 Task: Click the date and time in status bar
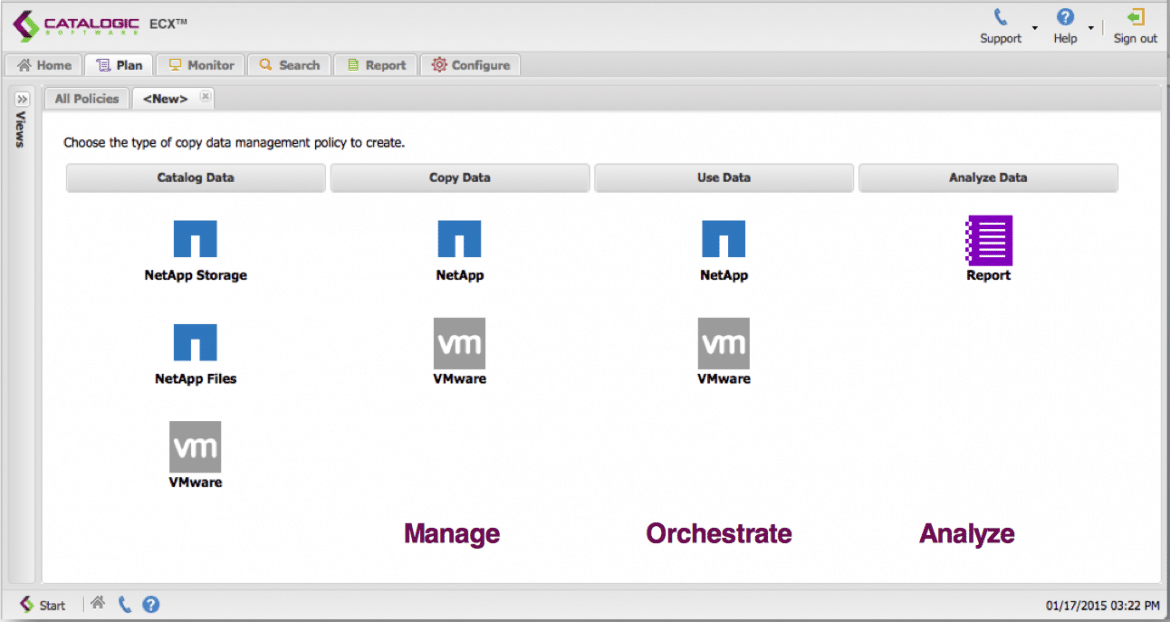(1103, 606)
